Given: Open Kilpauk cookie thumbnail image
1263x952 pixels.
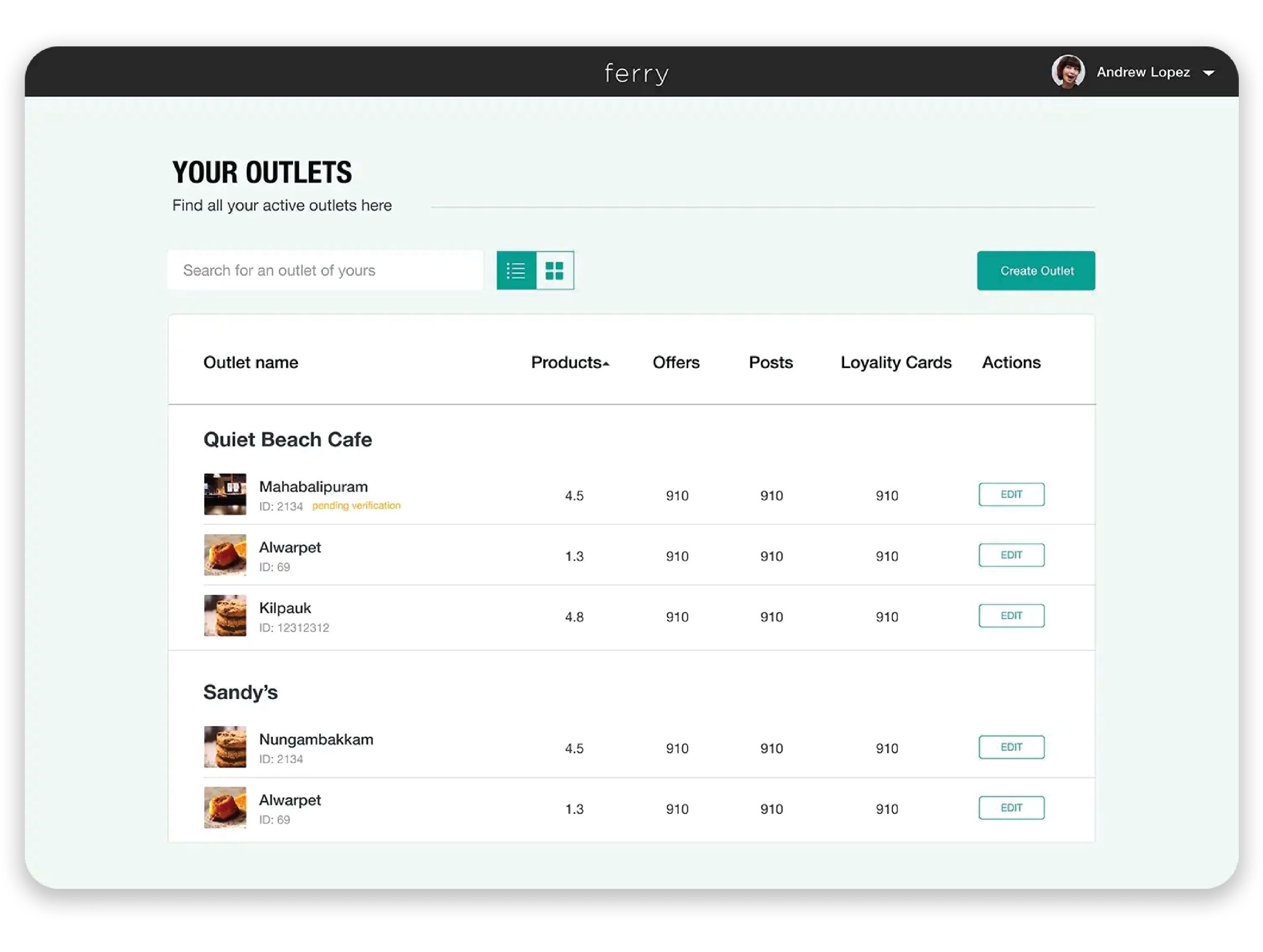Looking at the screenshot, I should point(225,616).
